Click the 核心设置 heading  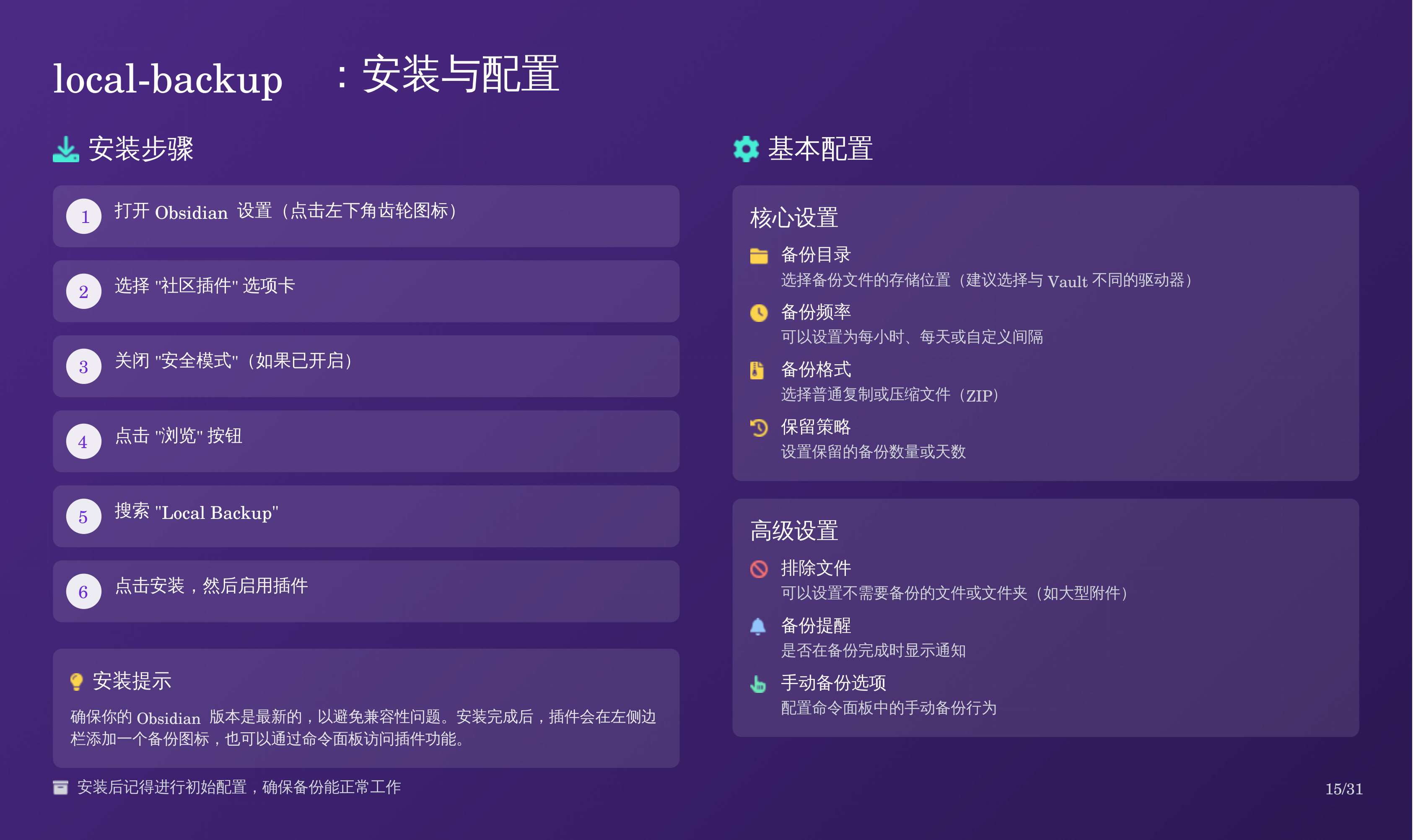click(x=794, y=218)
